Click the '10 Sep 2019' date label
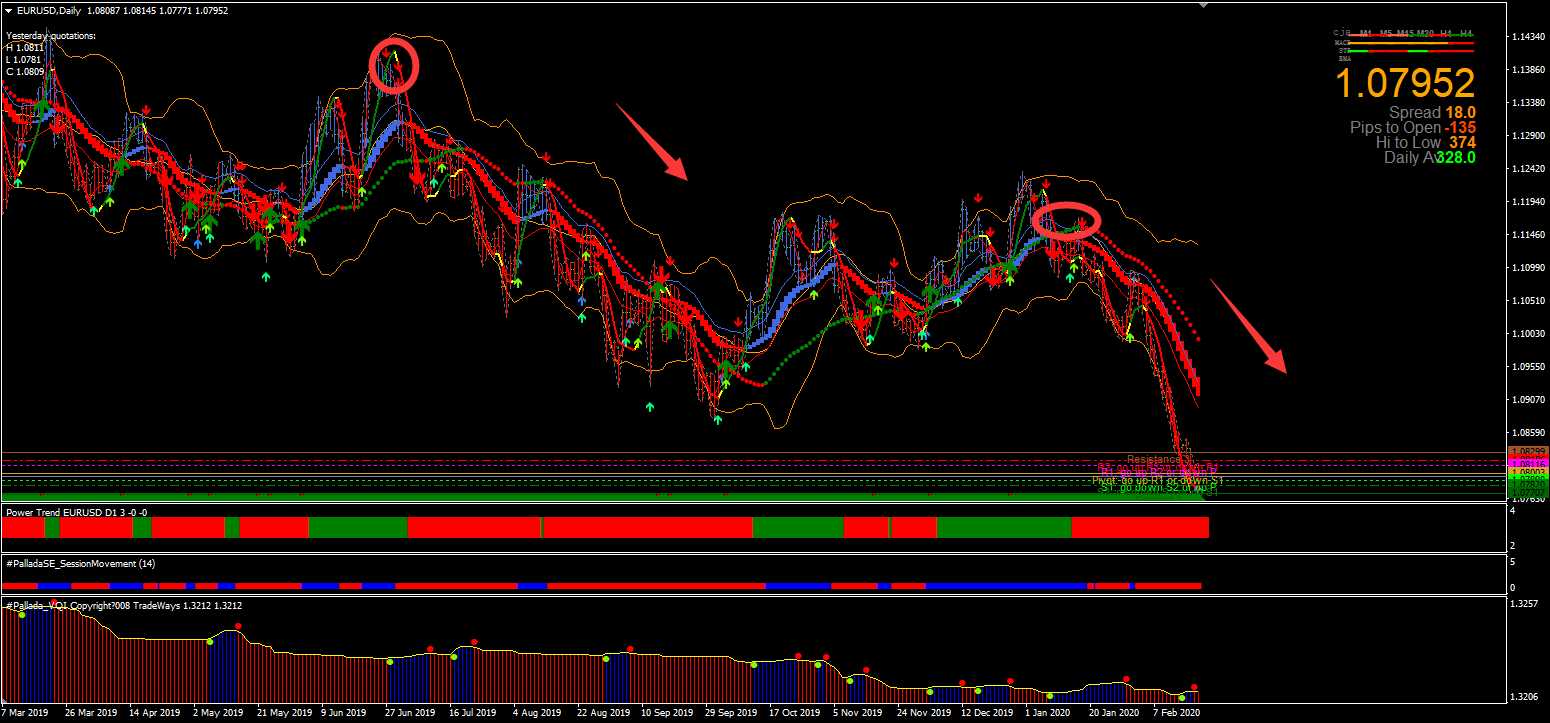The image size is (1550, 723). (x=667, y=713)
